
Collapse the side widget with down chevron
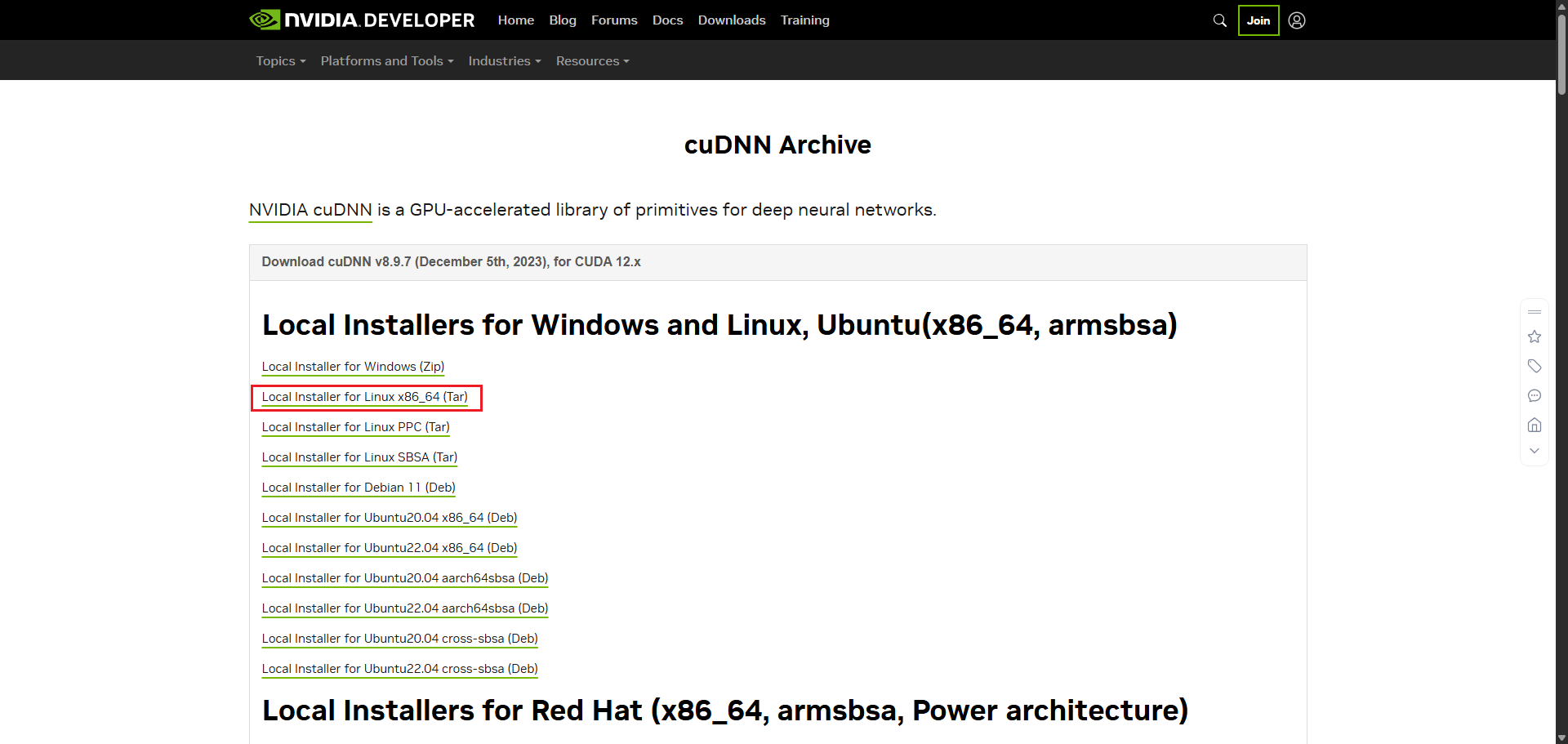pos(1535,451)
